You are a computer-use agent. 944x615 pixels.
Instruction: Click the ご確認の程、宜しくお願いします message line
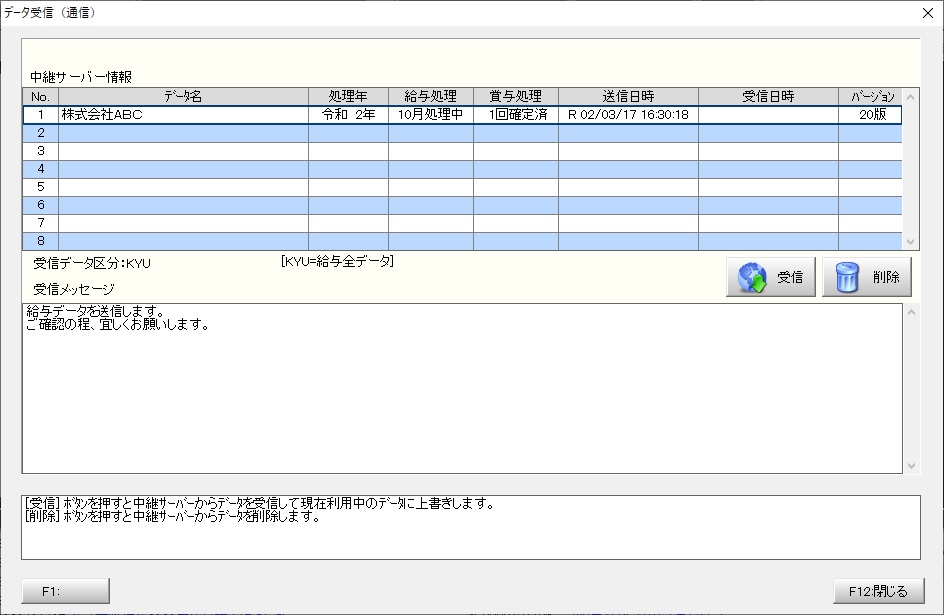pos(117,324)
